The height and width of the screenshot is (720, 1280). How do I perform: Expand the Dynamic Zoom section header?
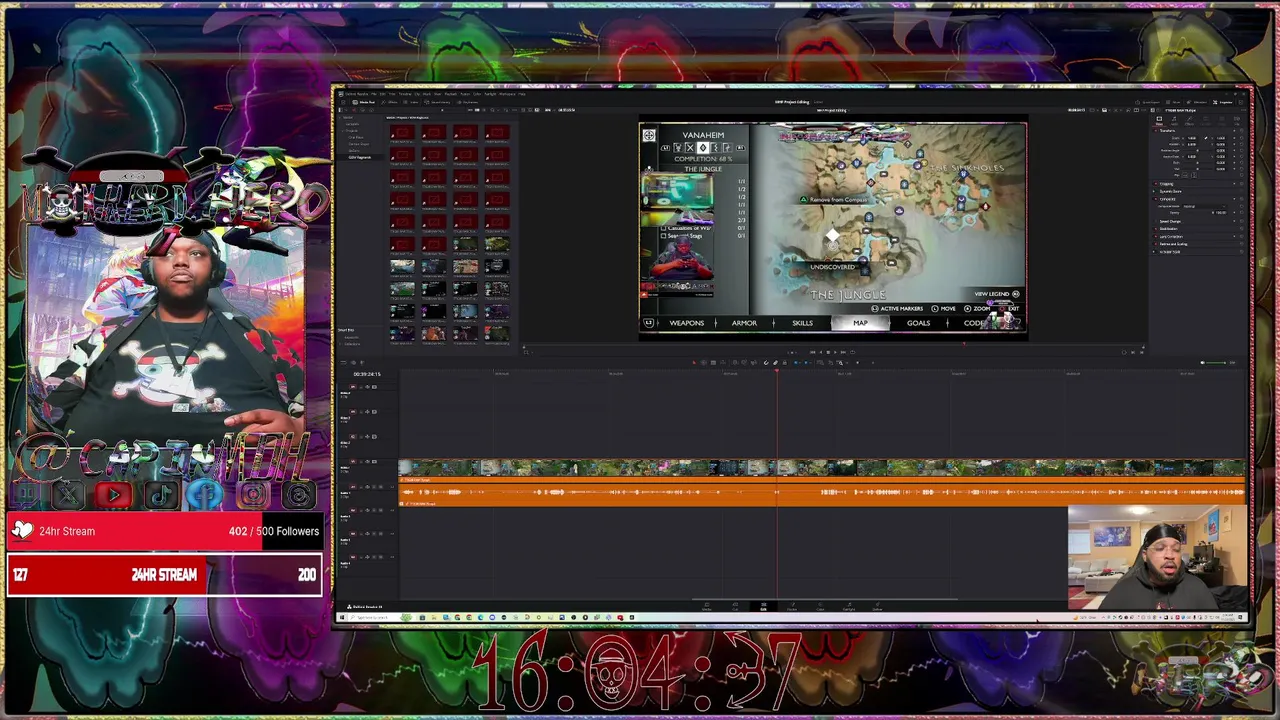pyautogui.click(x=1170, y=191)
